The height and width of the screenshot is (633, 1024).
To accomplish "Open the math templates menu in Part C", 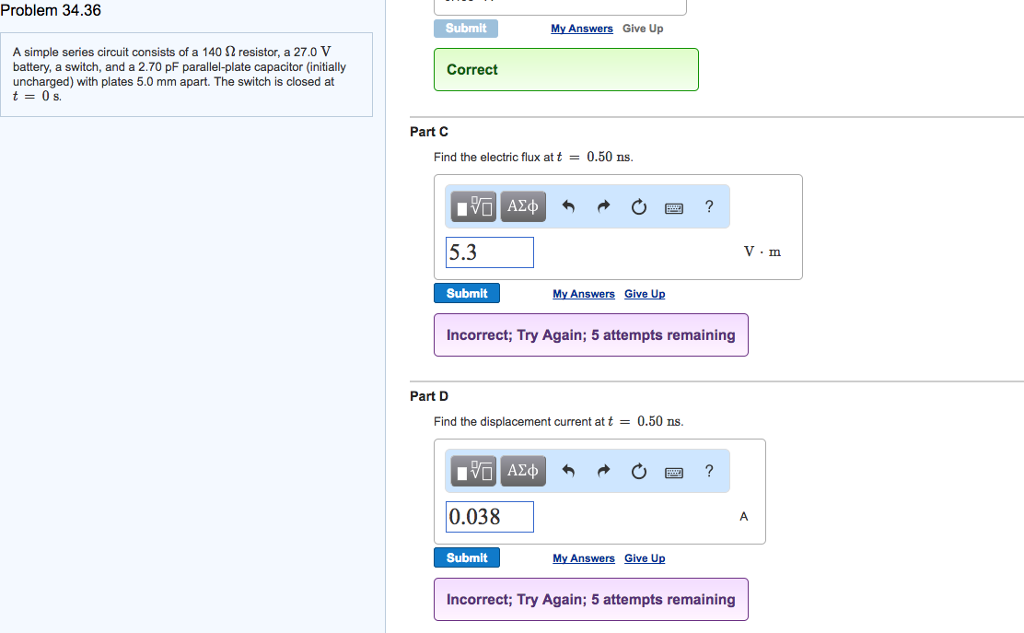I will click(472, 206).
